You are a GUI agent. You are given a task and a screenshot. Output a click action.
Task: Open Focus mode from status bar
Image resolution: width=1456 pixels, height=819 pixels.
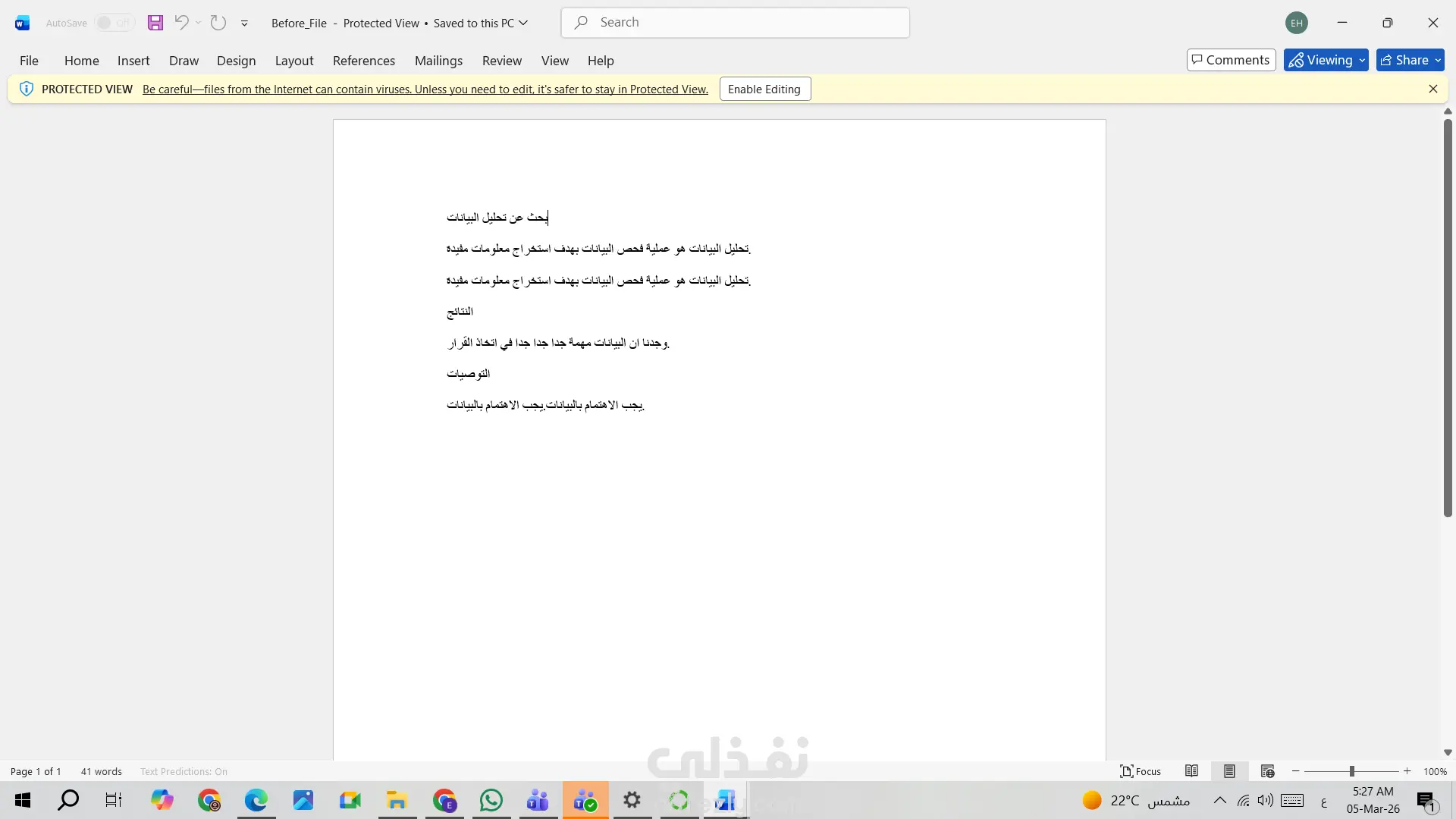point(1141,771)
